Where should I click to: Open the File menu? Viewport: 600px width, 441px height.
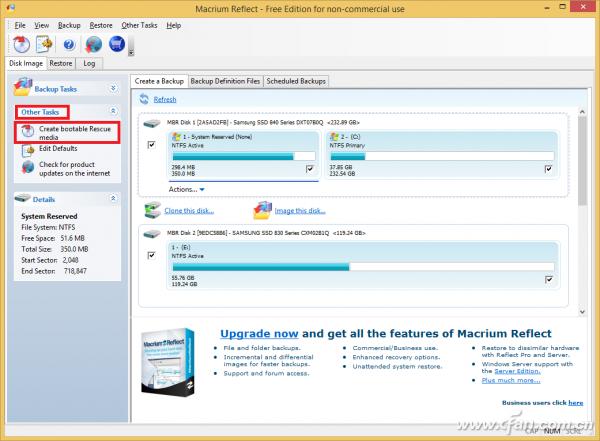(x=20, y=25)
